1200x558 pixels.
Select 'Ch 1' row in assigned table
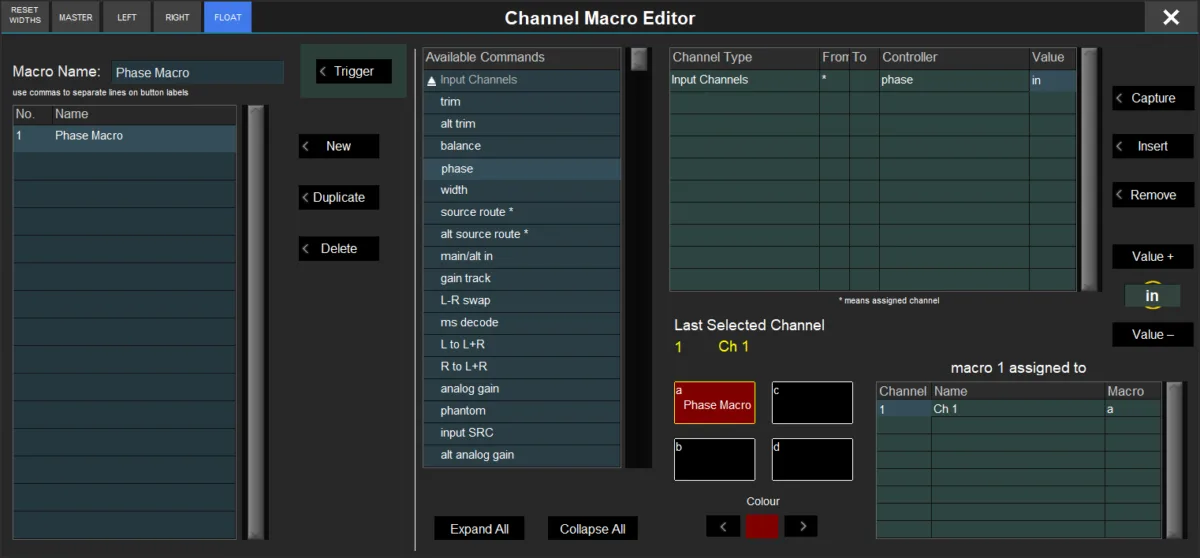point(1018,409)
